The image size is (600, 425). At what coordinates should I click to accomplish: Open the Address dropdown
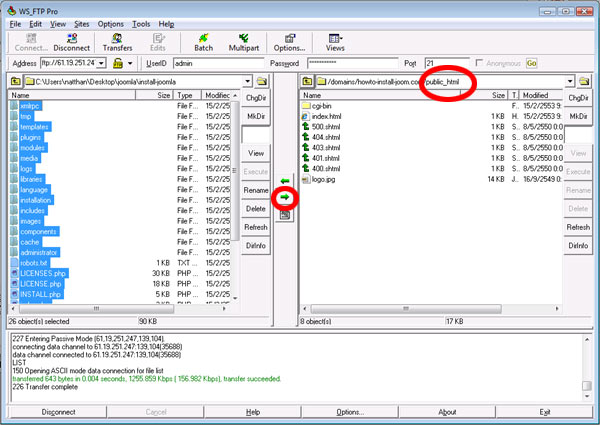coord(101,63)
